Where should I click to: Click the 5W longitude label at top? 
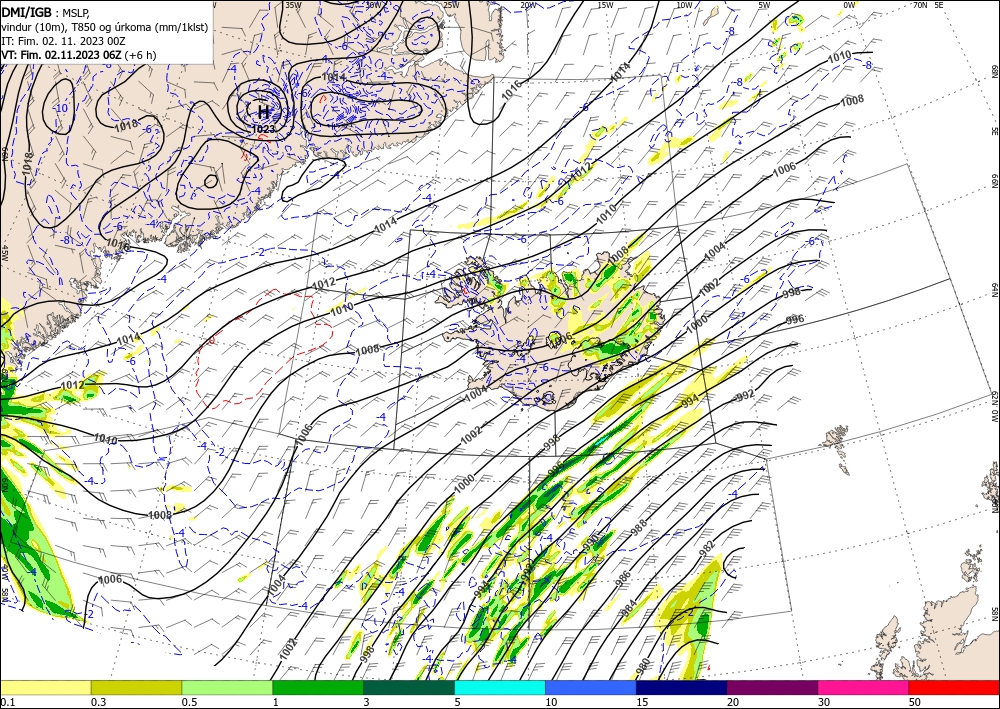tap(765, 5)
